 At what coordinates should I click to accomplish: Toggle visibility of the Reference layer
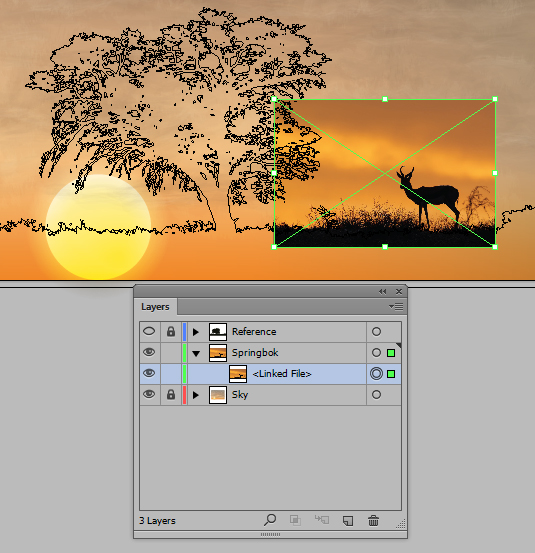(x=149, y=331)
